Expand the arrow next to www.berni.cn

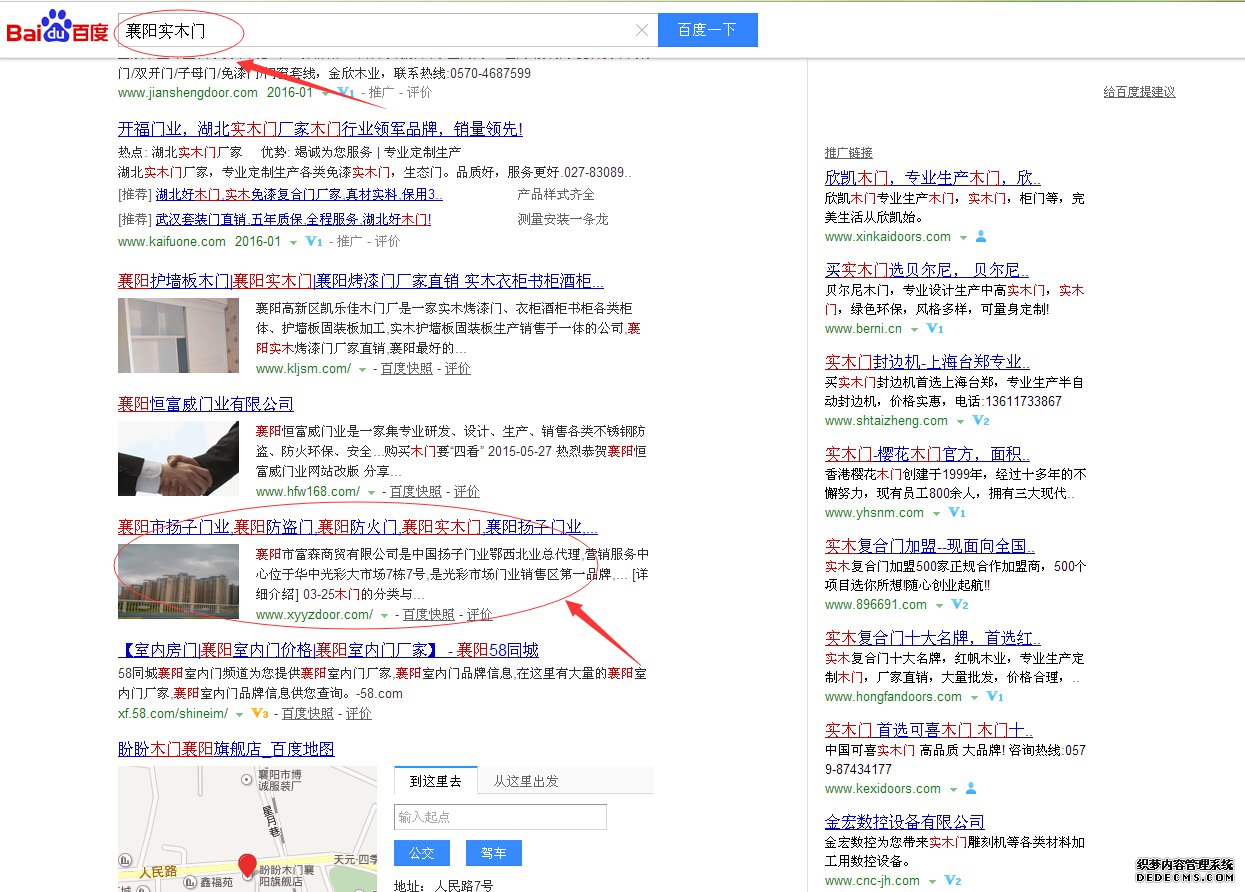[x=914, y=329]
